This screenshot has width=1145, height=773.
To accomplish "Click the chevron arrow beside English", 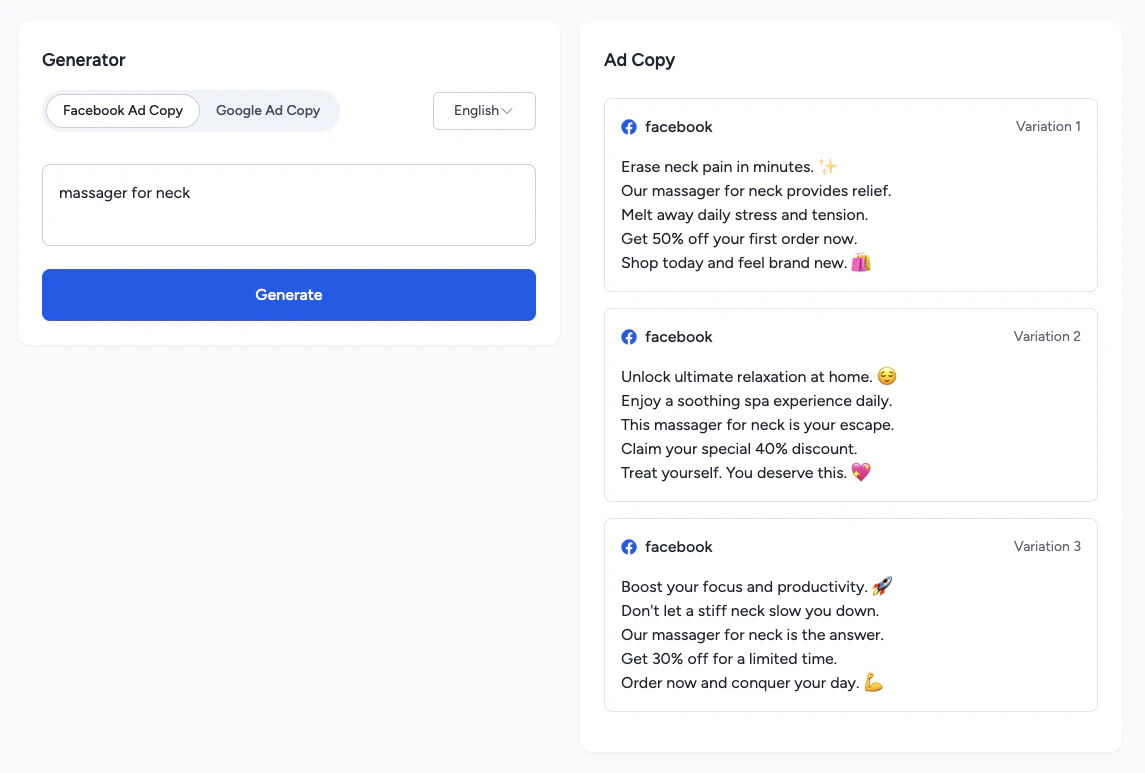I will [x=507, y=111].
